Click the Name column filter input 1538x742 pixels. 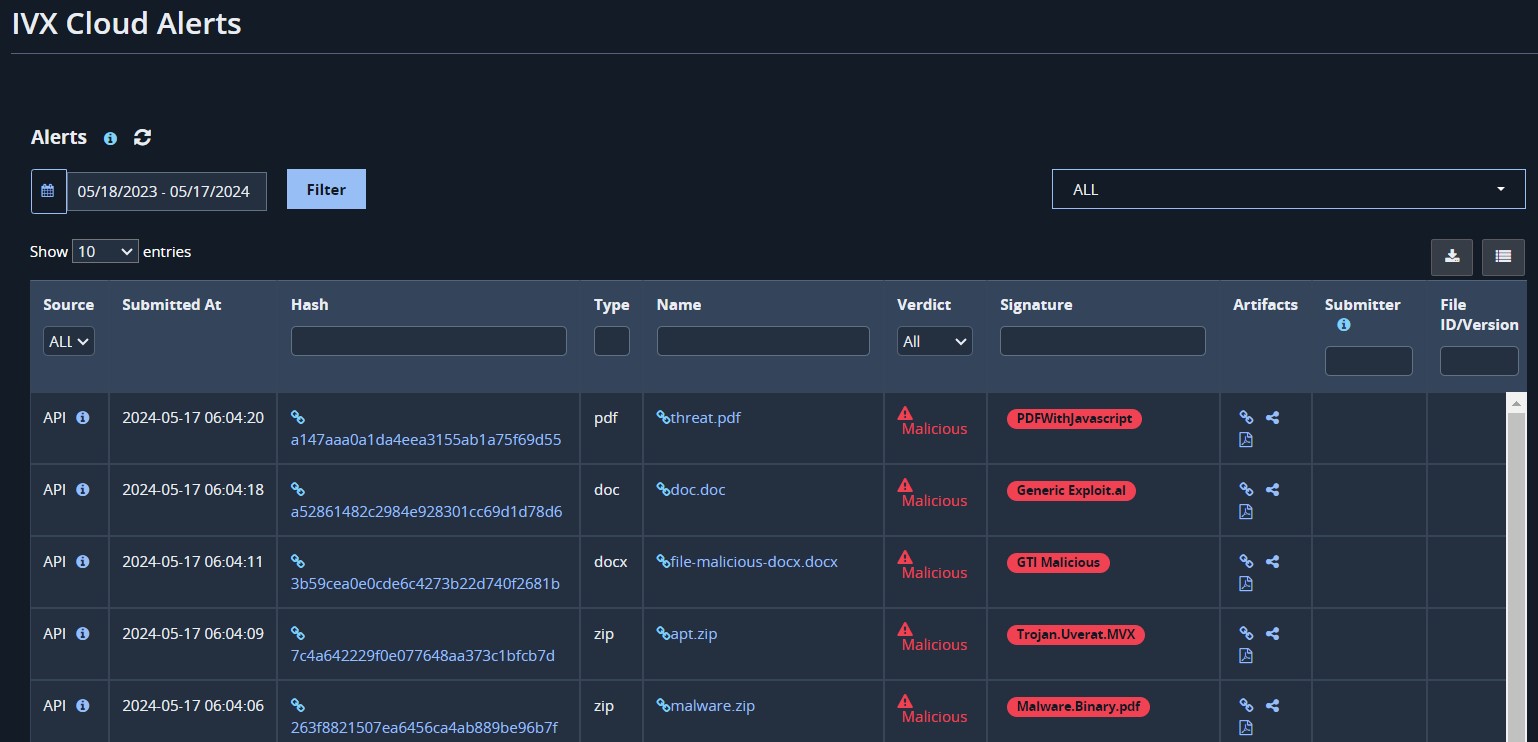(763, 341)
